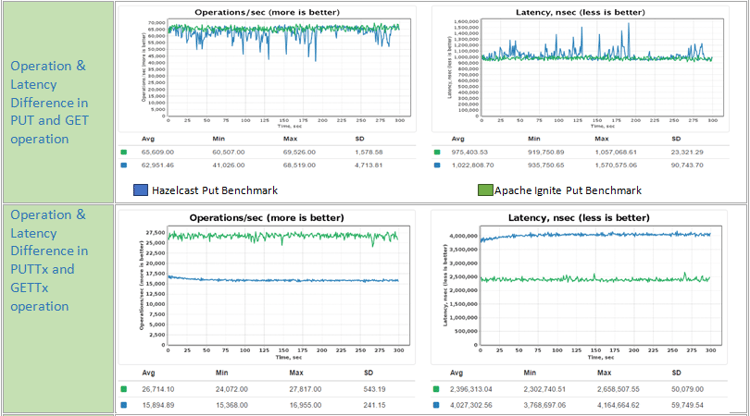Open the PUT and GET Latency chart
Image resolution: width=750 pixels, height=416 pixels.
coord(580,69)
